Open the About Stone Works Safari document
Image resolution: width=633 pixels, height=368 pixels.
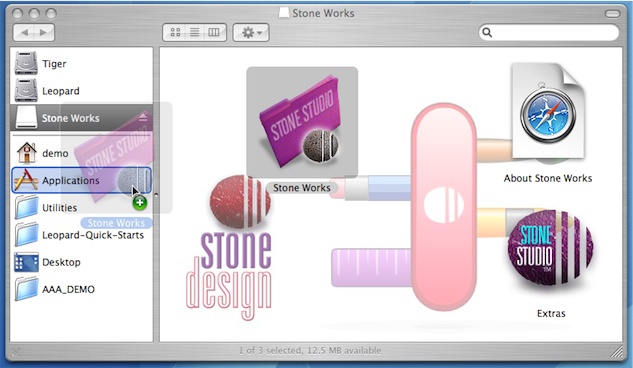(x=548, y=112)
